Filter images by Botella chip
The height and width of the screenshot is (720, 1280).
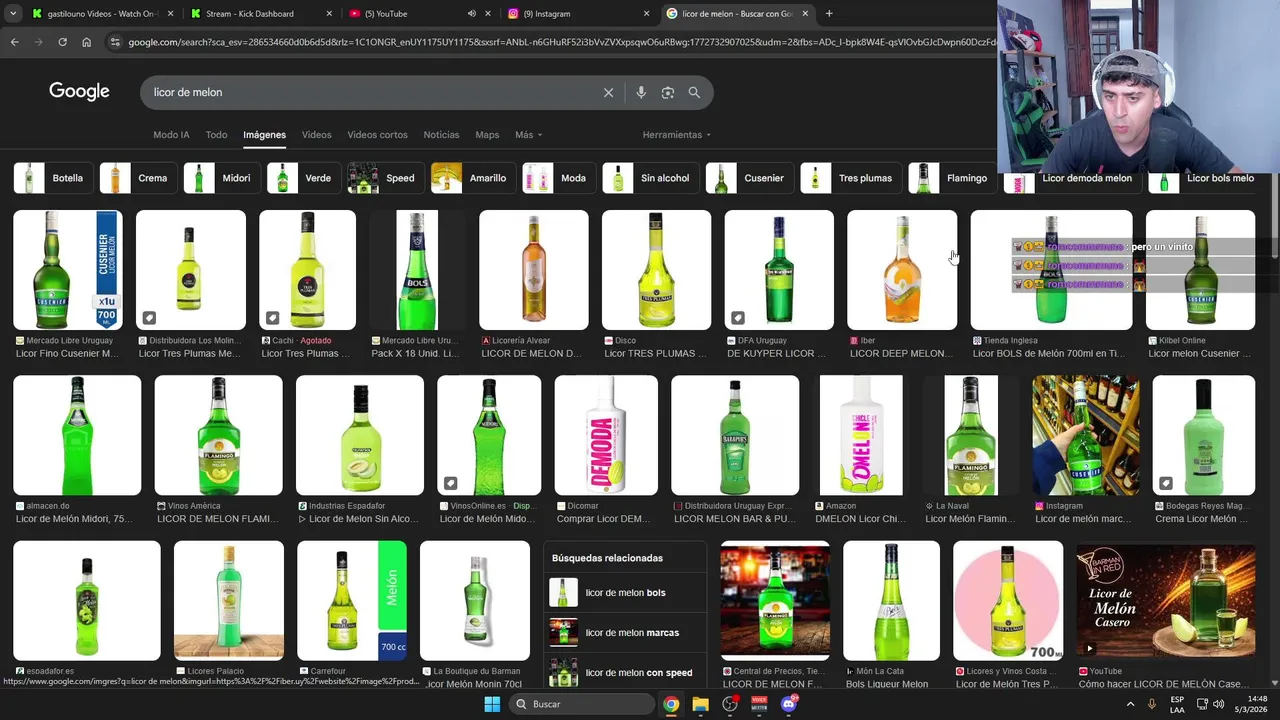point(54,178)
